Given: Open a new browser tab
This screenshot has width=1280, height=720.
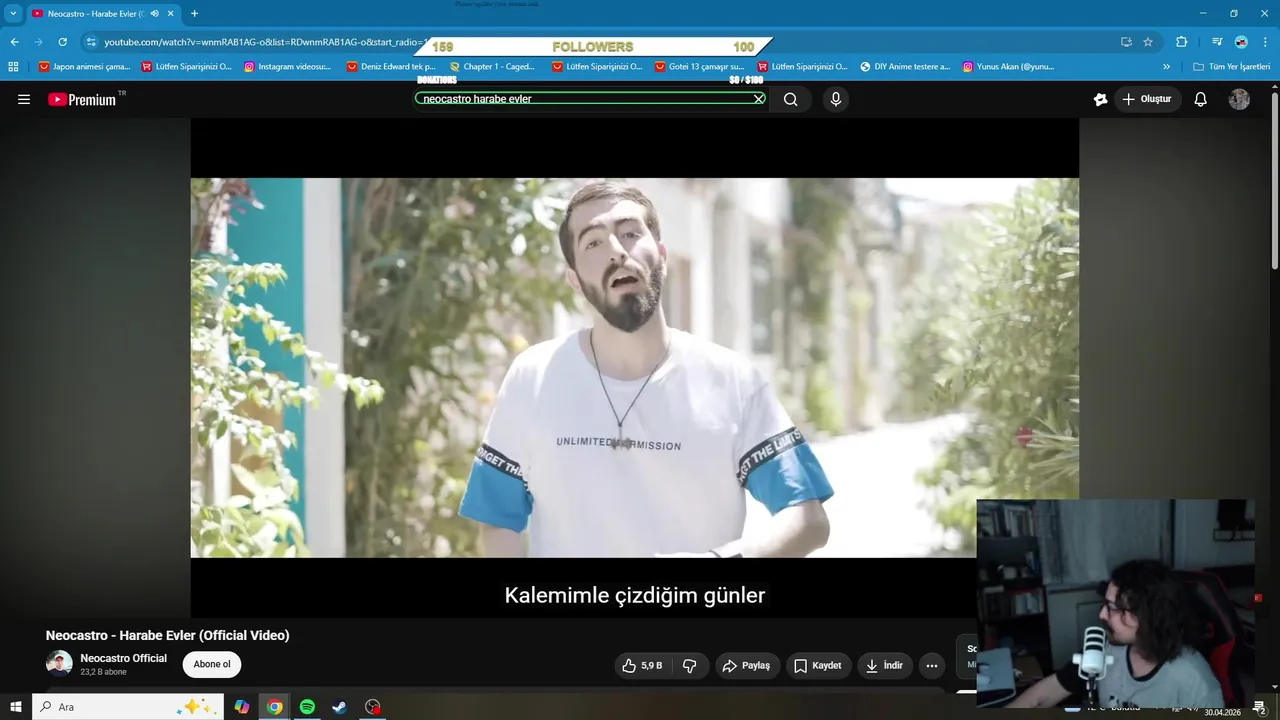Looking at the screenshot, I should (194, 13).
